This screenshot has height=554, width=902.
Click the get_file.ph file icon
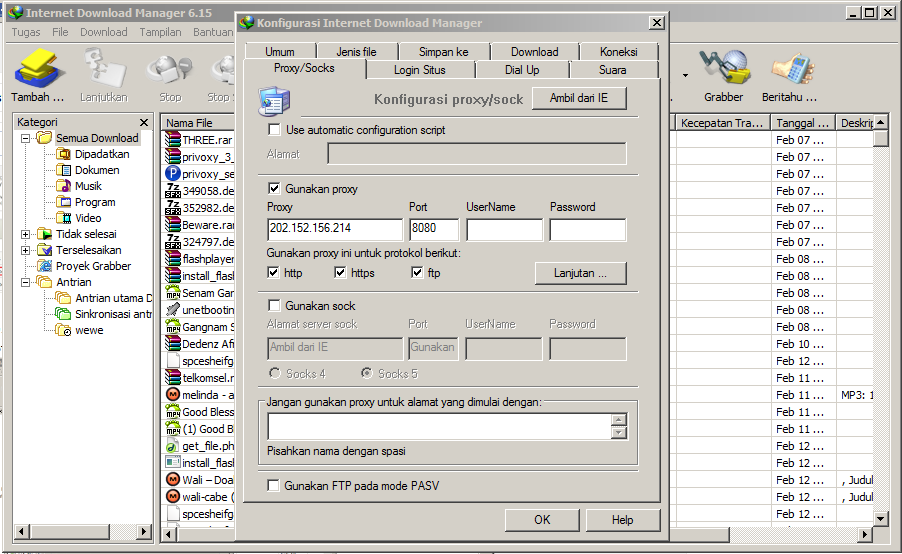point(173,446)
